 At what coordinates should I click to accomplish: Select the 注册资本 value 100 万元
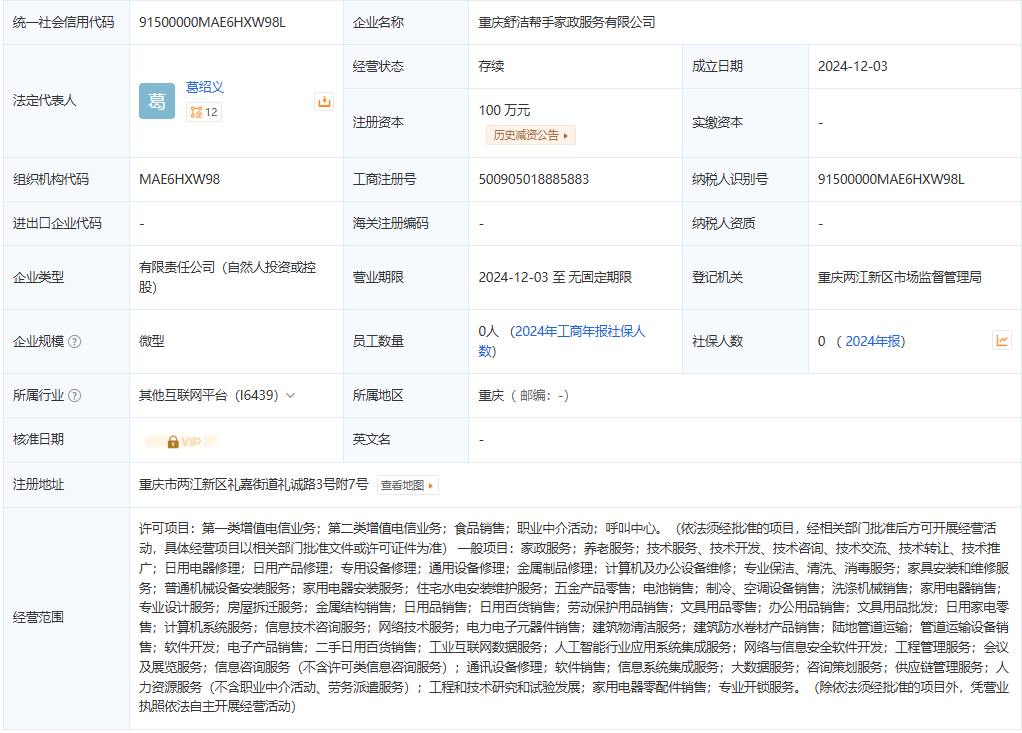pyautogui.click(x=504, y=110)
